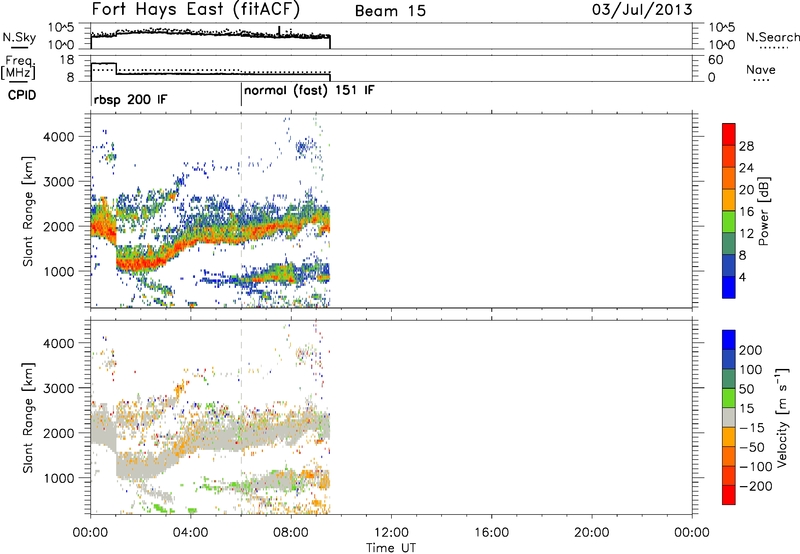Screen dimensions: 800x554
Task: Select the 3000 tick in the power panel
Action: (x=58, y=182)
